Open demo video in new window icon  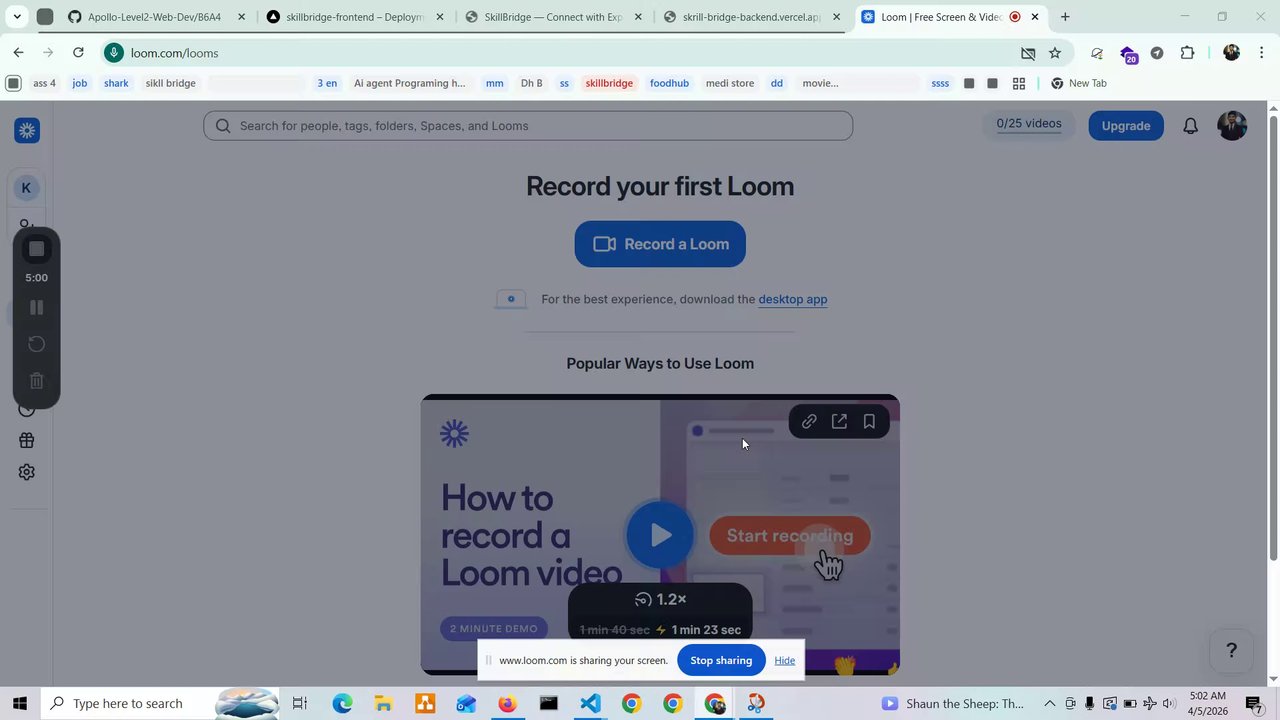pyautogui.click(x=839, y=422)
